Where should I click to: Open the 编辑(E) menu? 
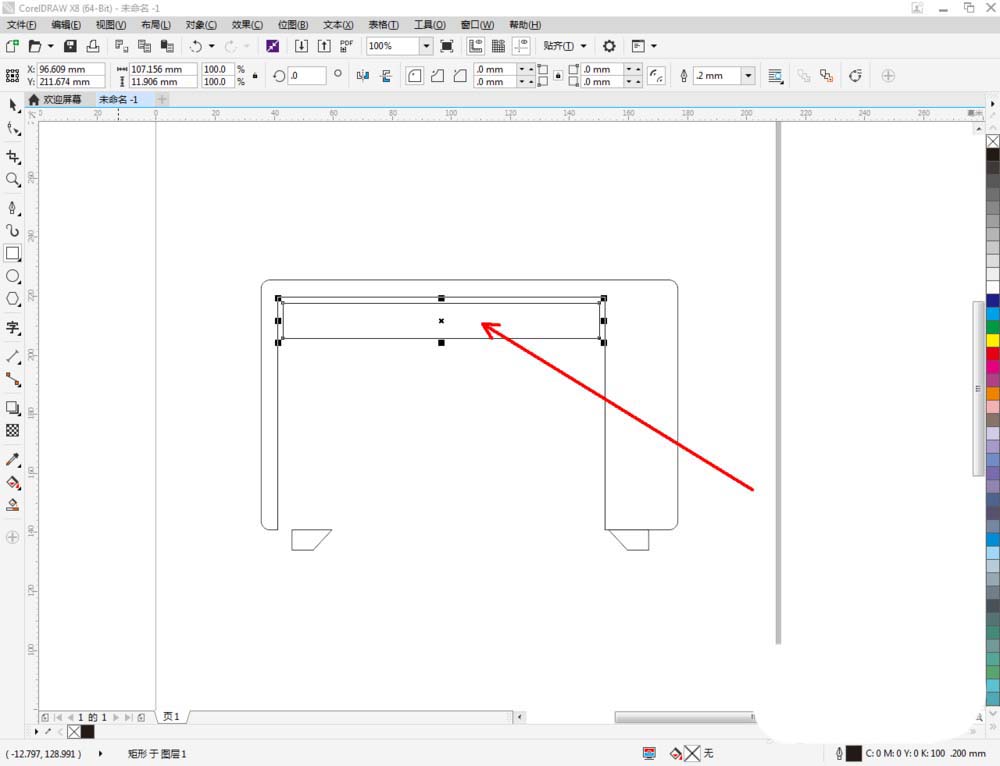(66, 25)
